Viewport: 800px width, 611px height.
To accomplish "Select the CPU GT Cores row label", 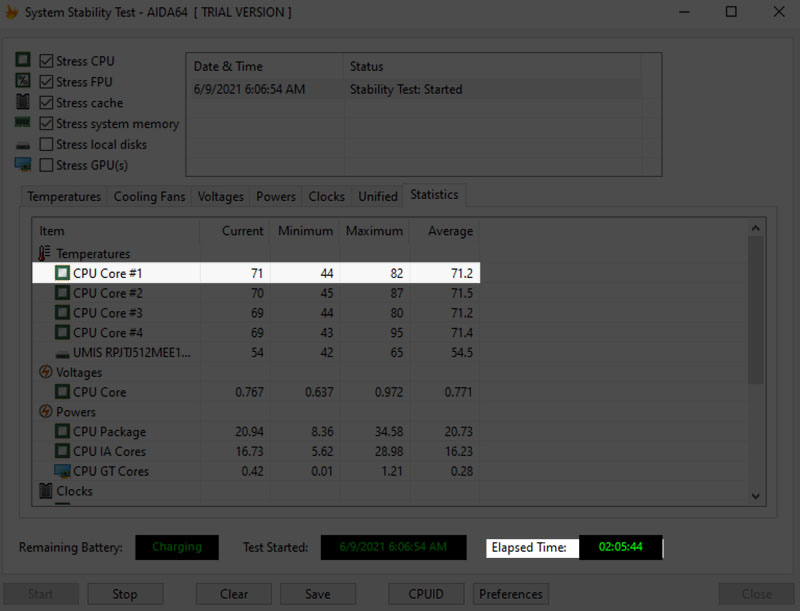I will pos(111,471).
